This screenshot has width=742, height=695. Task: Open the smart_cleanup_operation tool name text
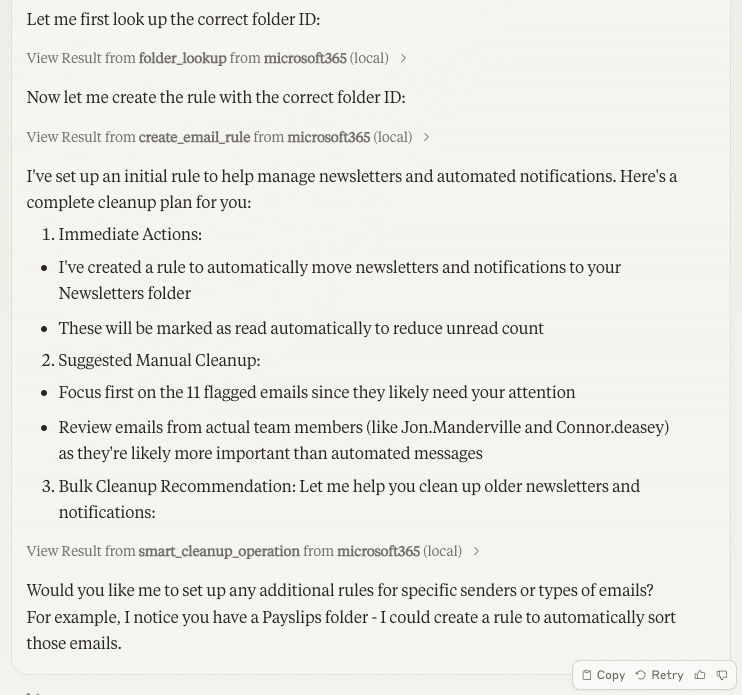(219, 551)
